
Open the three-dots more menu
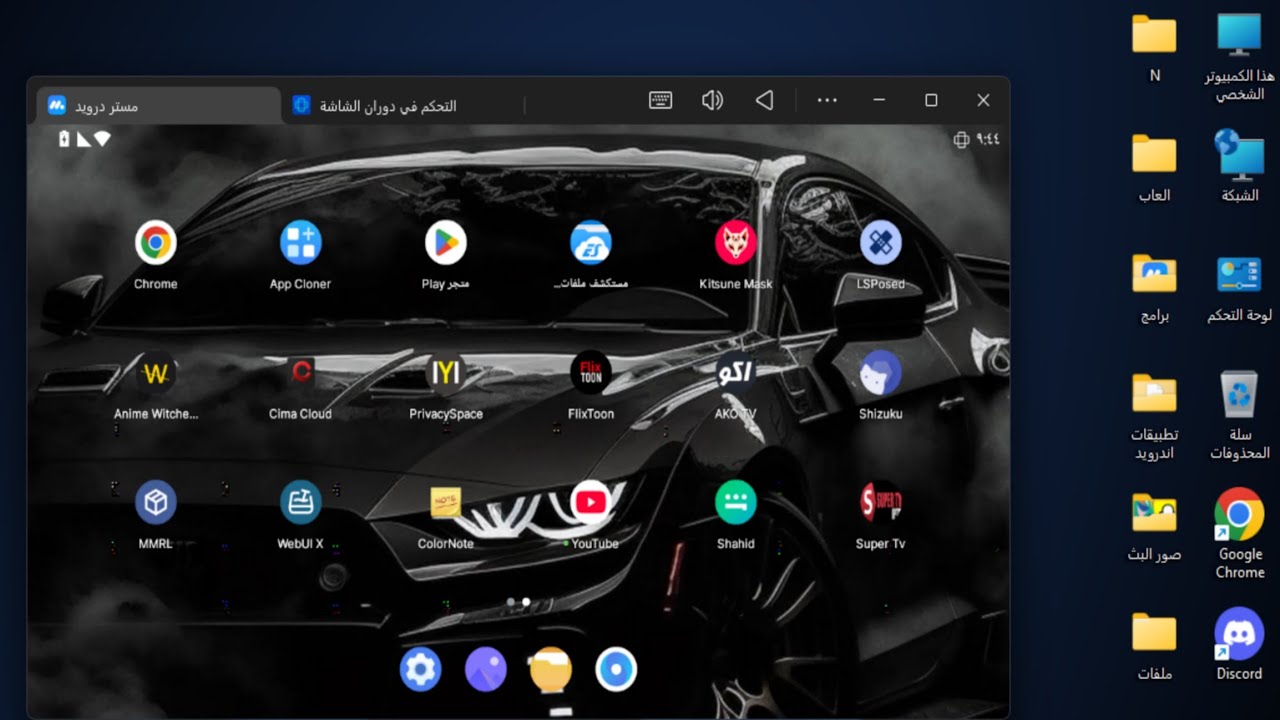point(827,100)
